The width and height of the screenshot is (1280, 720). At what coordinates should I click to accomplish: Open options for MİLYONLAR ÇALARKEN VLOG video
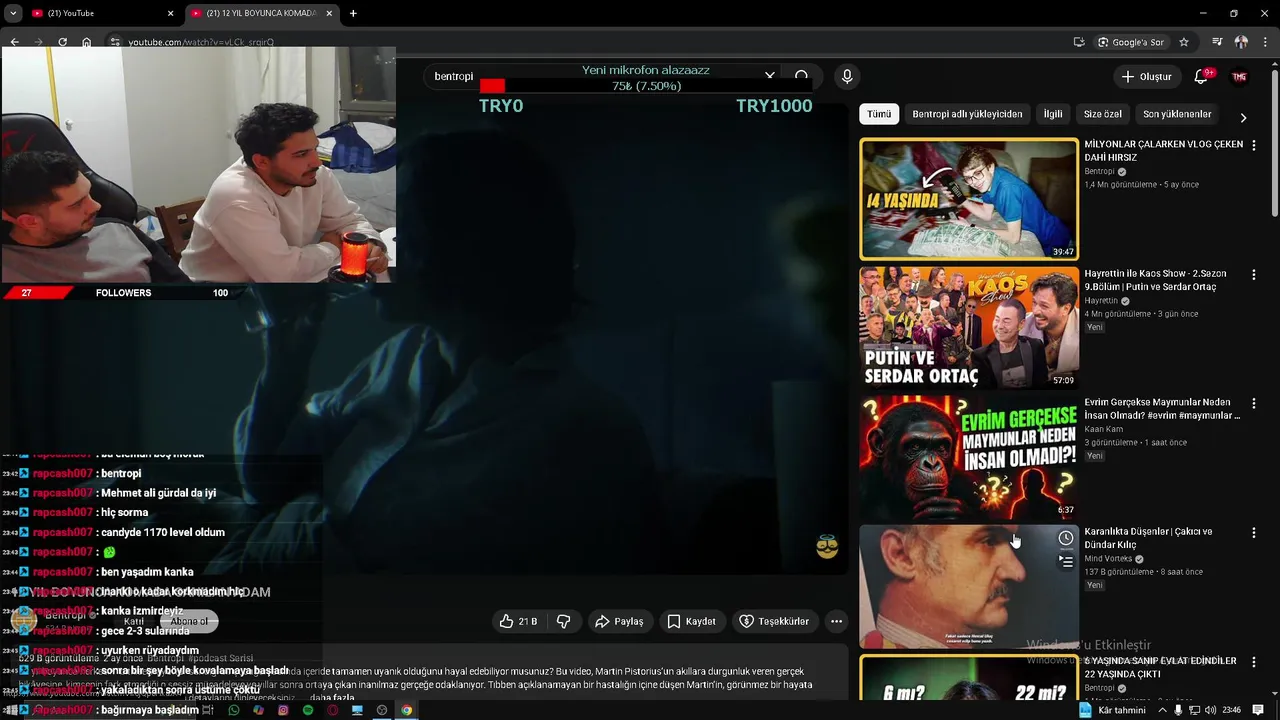(1254, 145)
